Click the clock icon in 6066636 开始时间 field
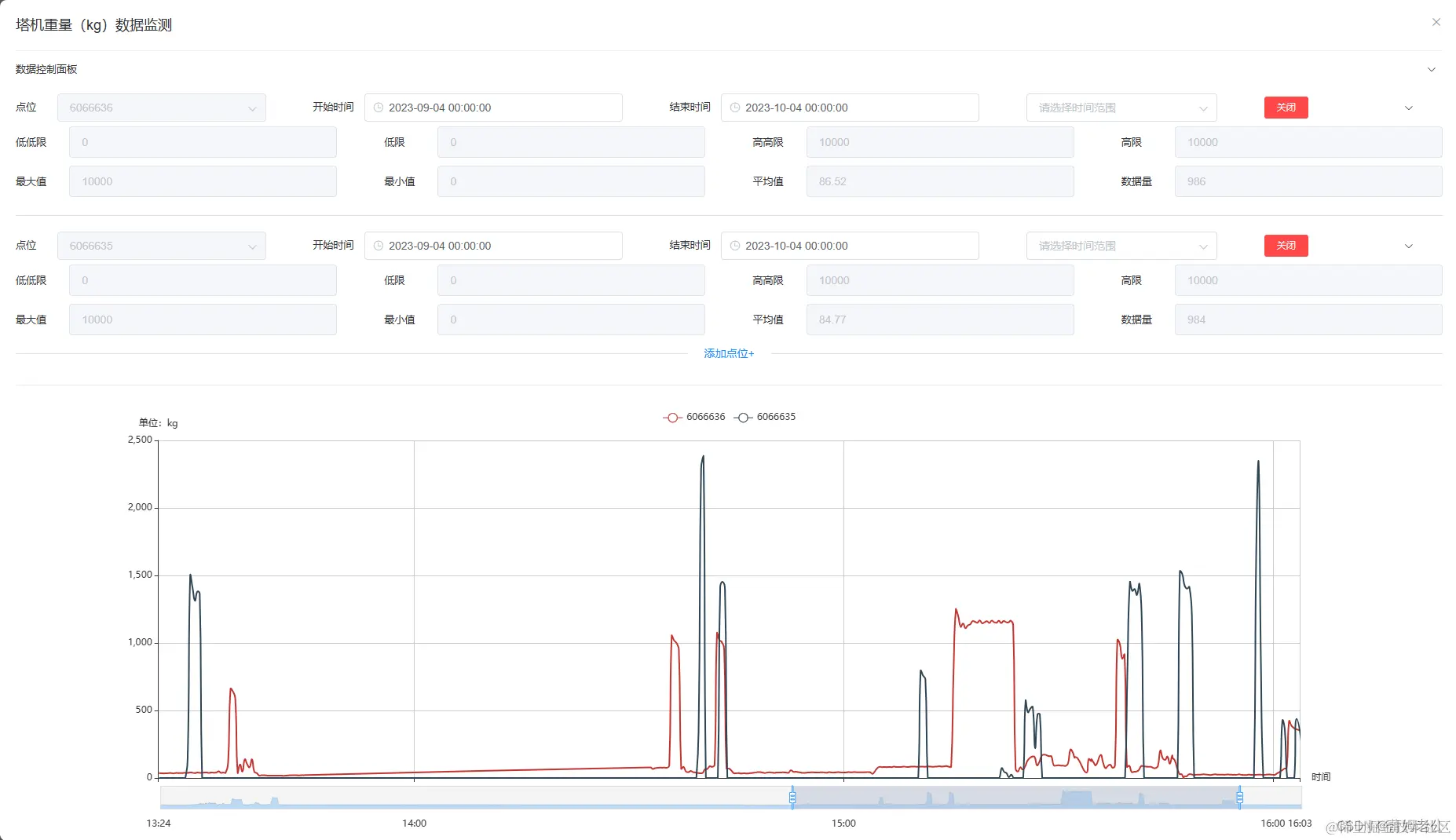The width and height of the screenshot is (1456, 840). (379, 108)
